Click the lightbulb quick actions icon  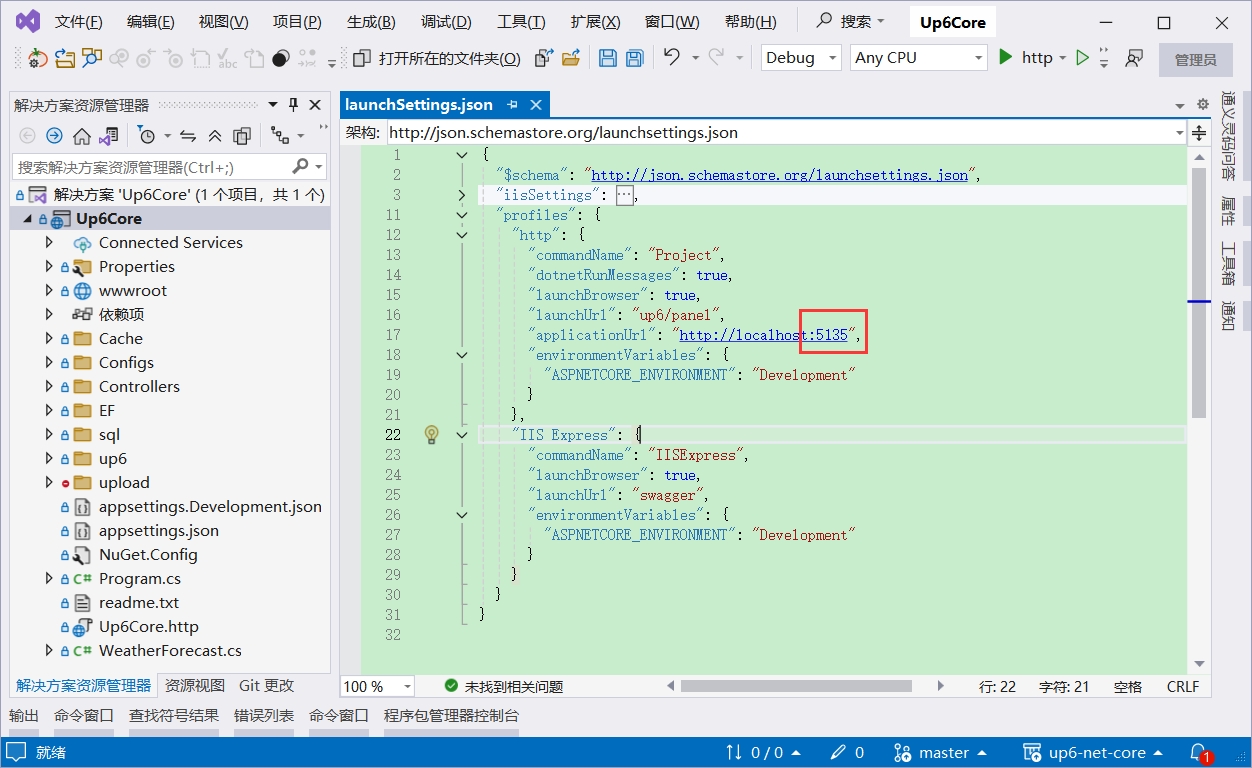tap(431, 435)
